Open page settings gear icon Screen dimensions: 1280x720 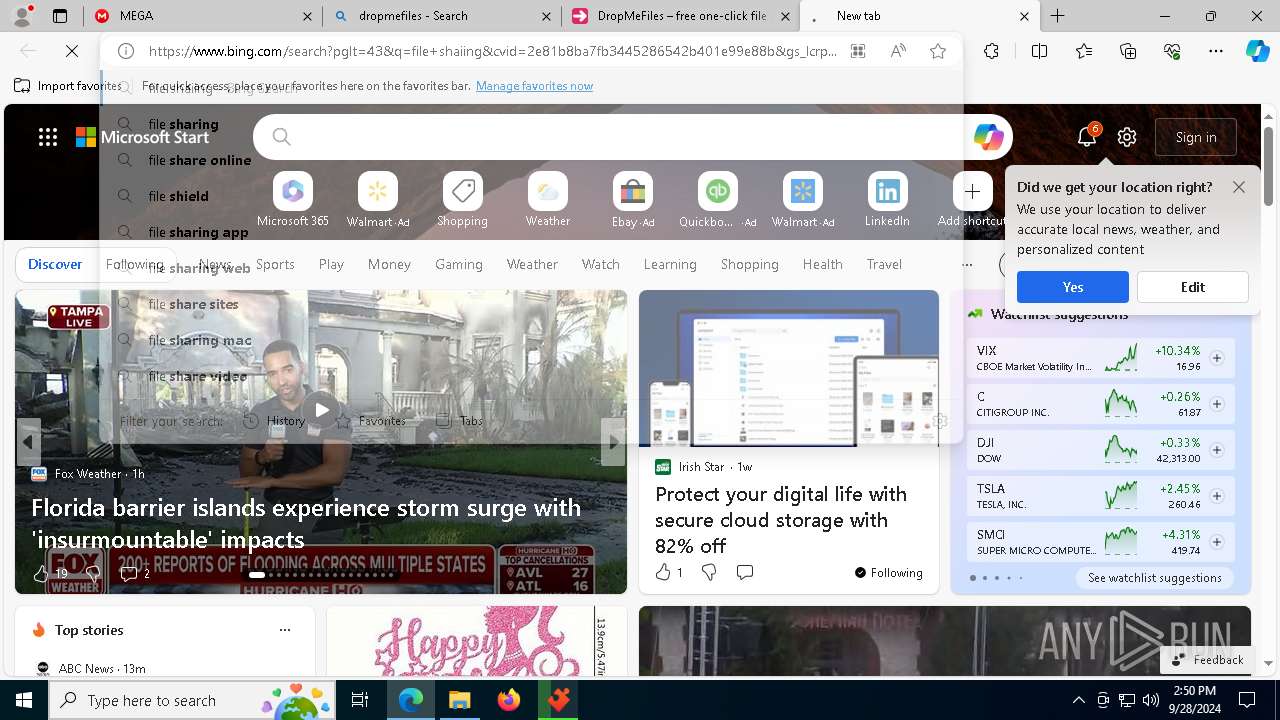point(1127,137)
